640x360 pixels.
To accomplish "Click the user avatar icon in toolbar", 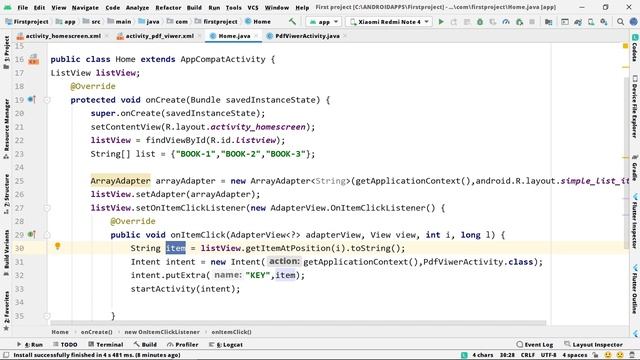I will pos(633,22).
